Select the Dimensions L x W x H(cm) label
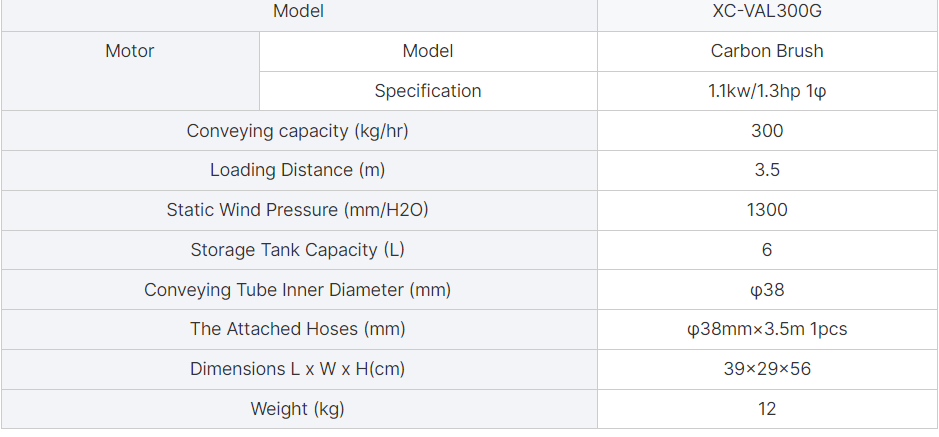The height and width of the screenshot is (437, 939). 298,369
